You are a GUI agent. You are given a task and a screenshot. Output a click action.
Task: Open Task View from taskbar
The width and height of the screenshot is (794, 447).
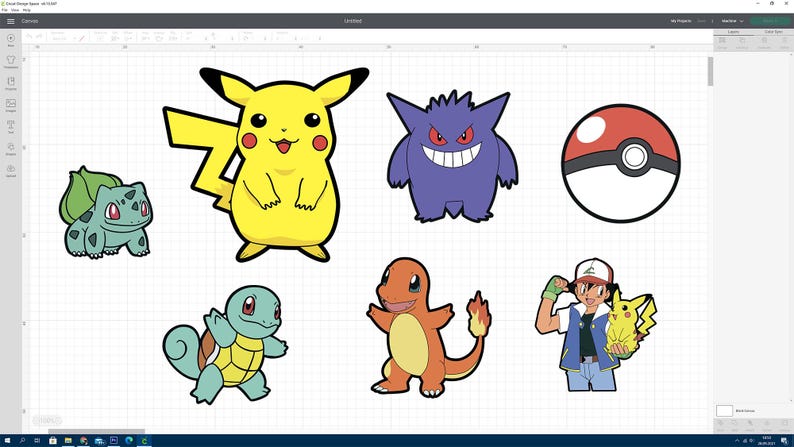pyautogui.click(x=37, y=440)
